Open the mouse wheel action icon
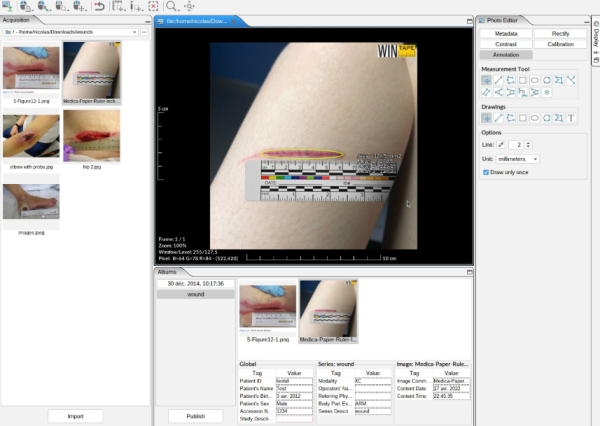Screen dimensions: 600x426 tap(80, 6)
